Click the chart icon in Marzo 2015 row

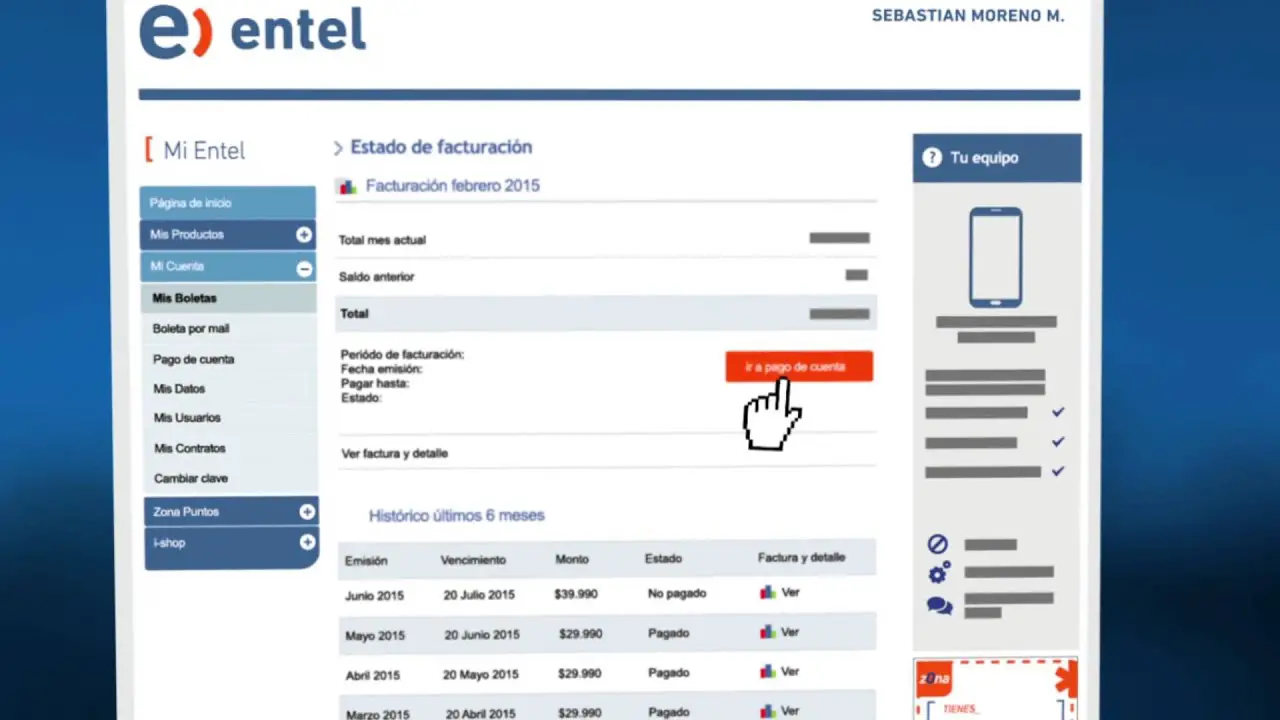coord(768,711)
